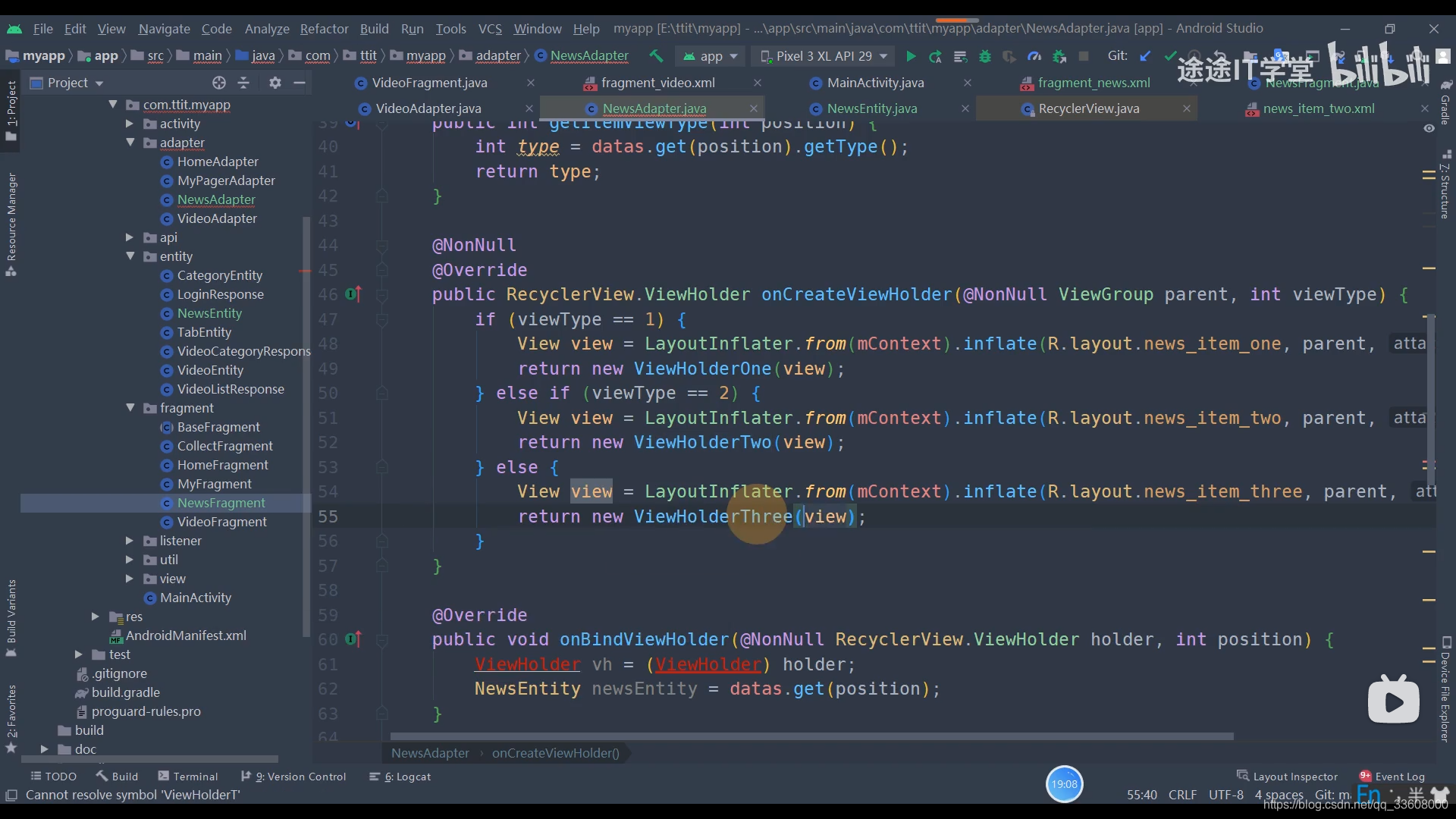Click the editor horizontal scrollbar
The height and width of the screenshot is (819, 1456).
[x=811, y=736]
